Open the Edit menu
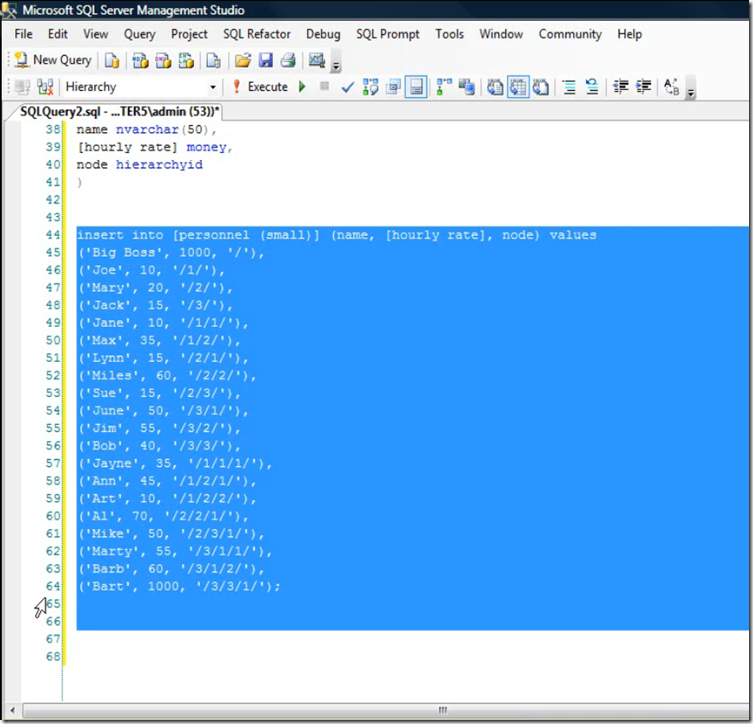 (58, 34)
